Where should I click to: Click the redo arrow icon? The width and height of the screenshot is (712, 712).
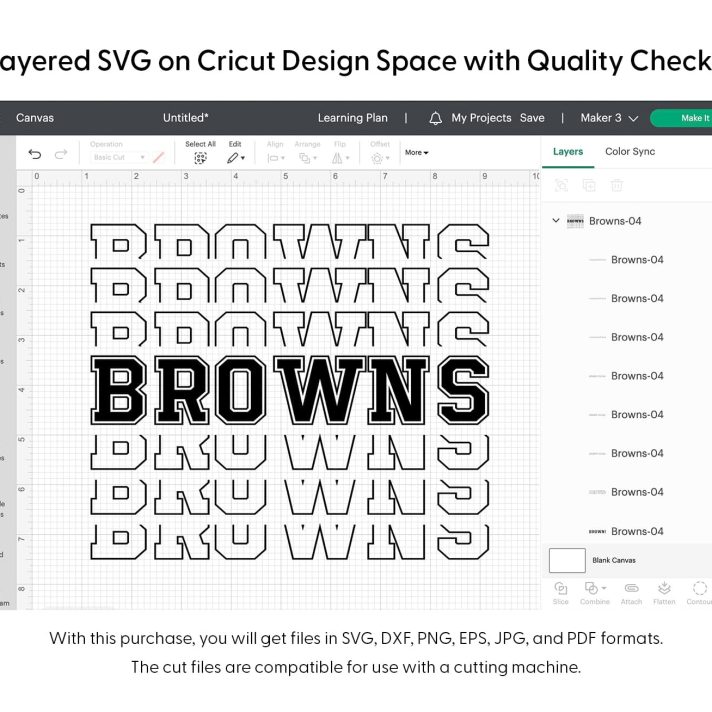pos(60,154)
